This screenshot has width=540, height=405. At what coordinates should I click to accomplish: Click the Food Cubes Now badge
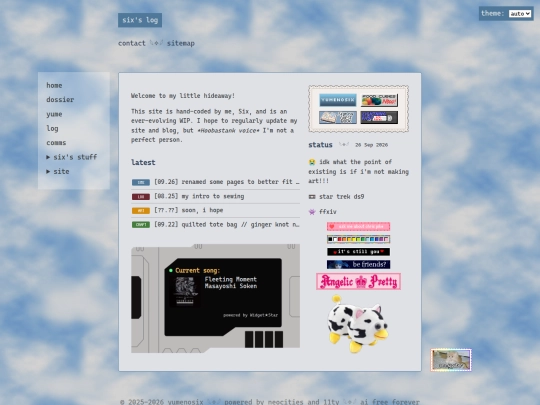379,100
